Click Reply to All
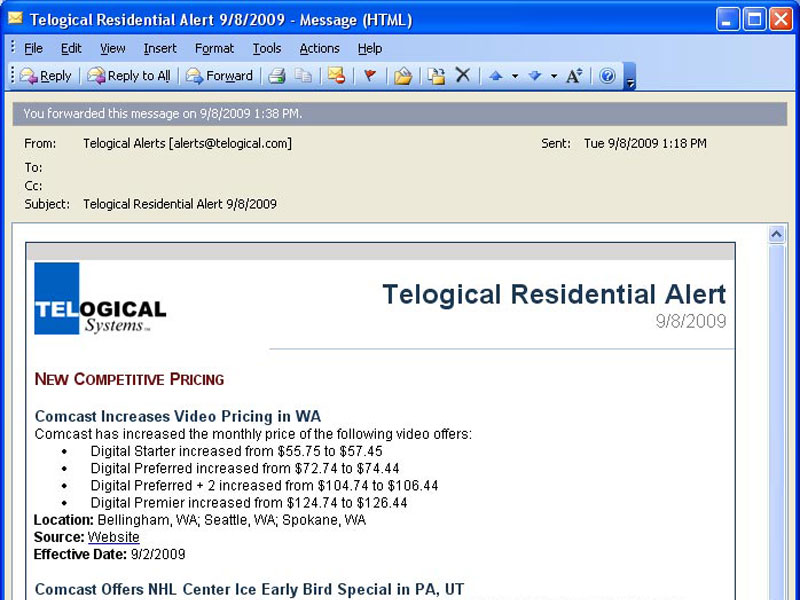The image size is (800, 600). pyautogui.click(x=129, y=76)
